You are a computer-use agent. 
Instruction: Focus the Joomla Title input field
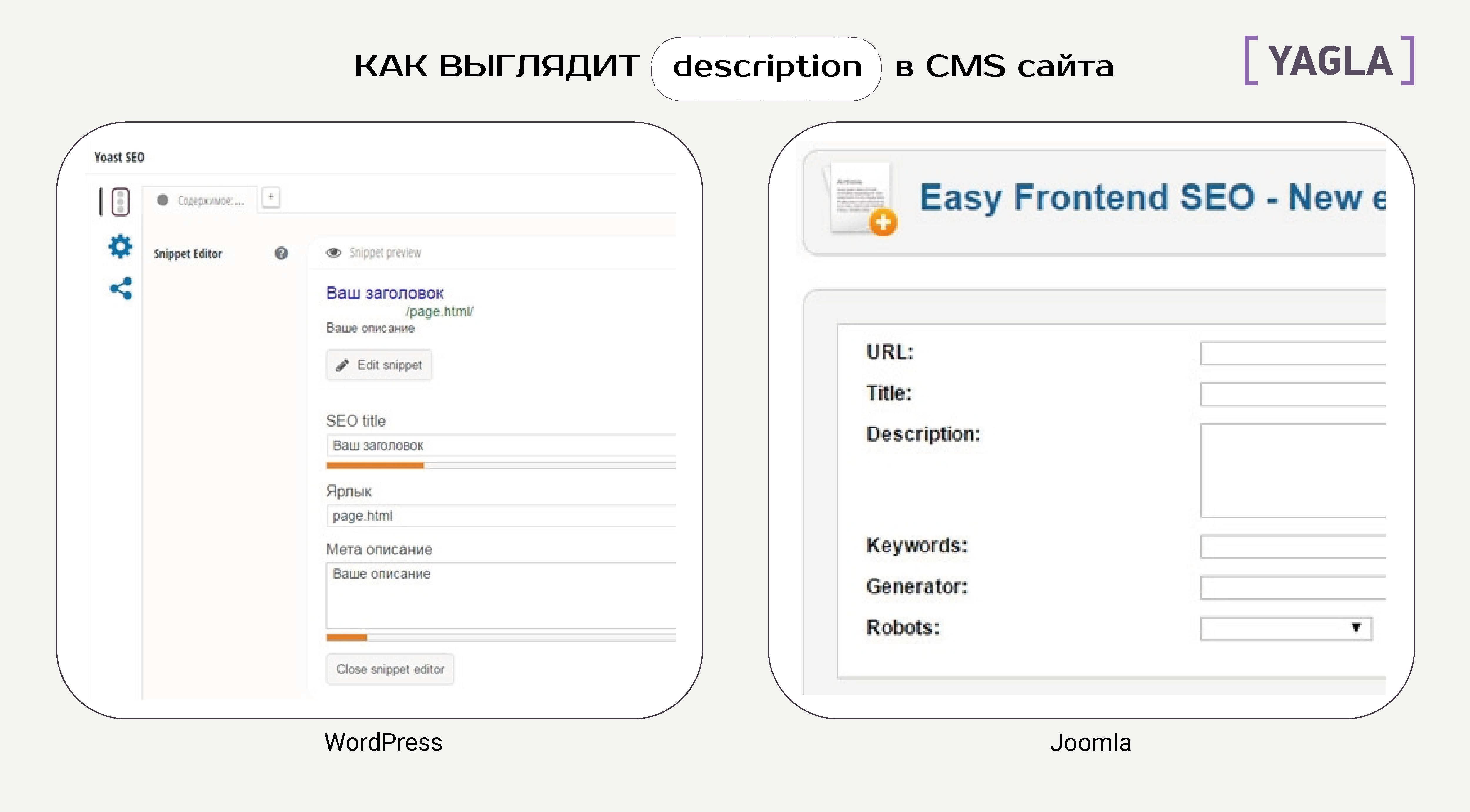pyautogui.click(x=1293, y=394)
